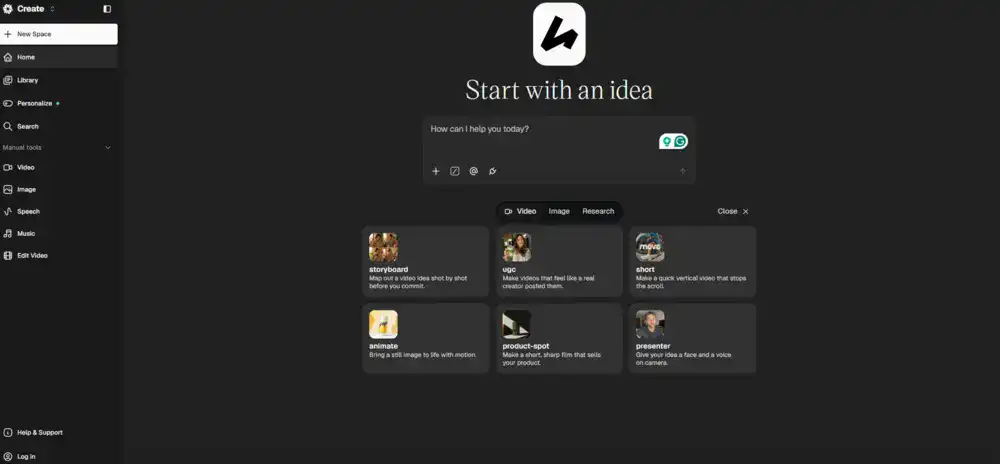Image resolution: width=1000 pixels, height=464 pixels.
Task: Click the New Space button
Action: (x=59, y=34)
